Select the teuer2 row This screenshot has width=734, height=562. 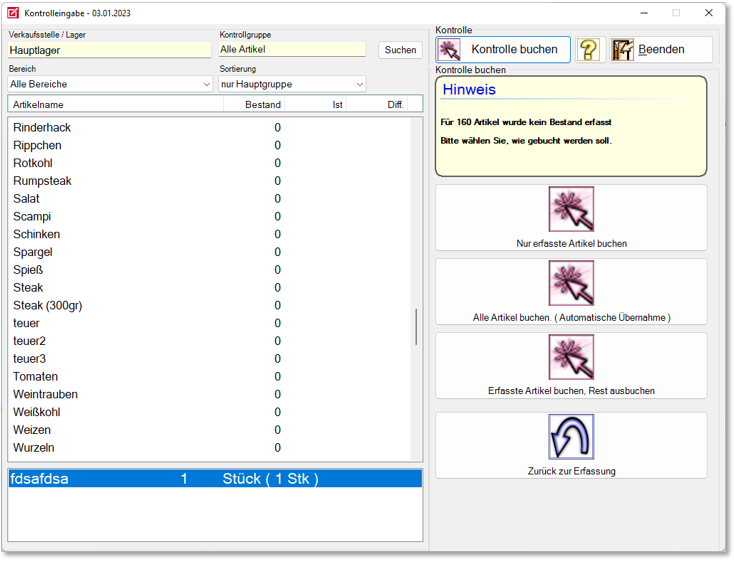pyautogui.click(x=209, y=341)
